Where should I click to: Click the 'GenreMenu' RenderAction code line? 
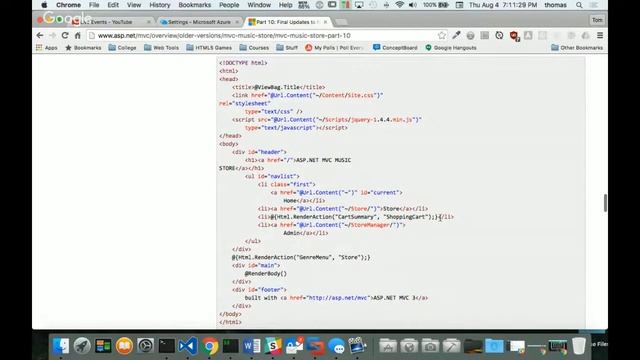tap(301, 257)
